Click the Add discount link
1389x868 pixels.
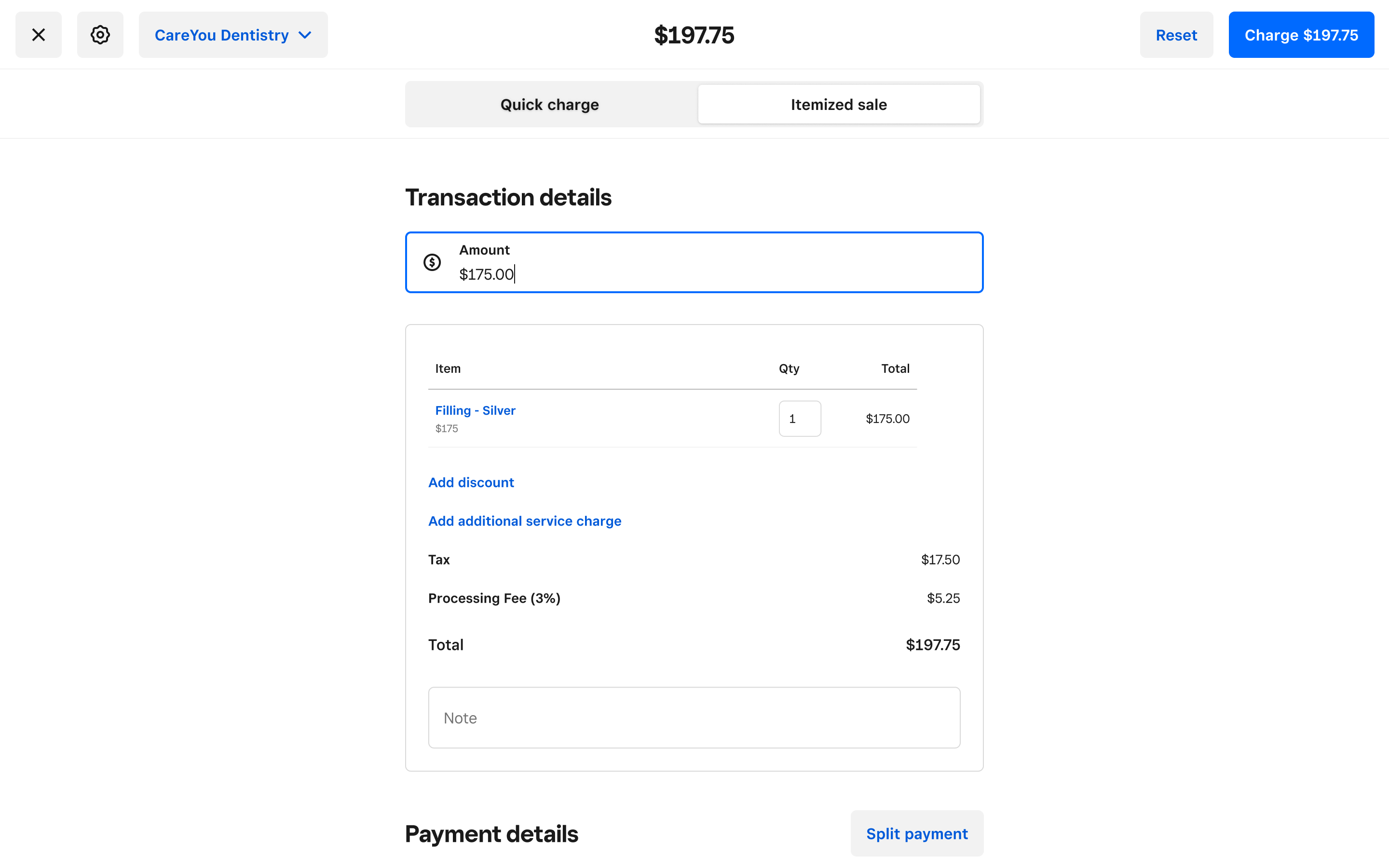pyautogui.click(x=471, y=482)
